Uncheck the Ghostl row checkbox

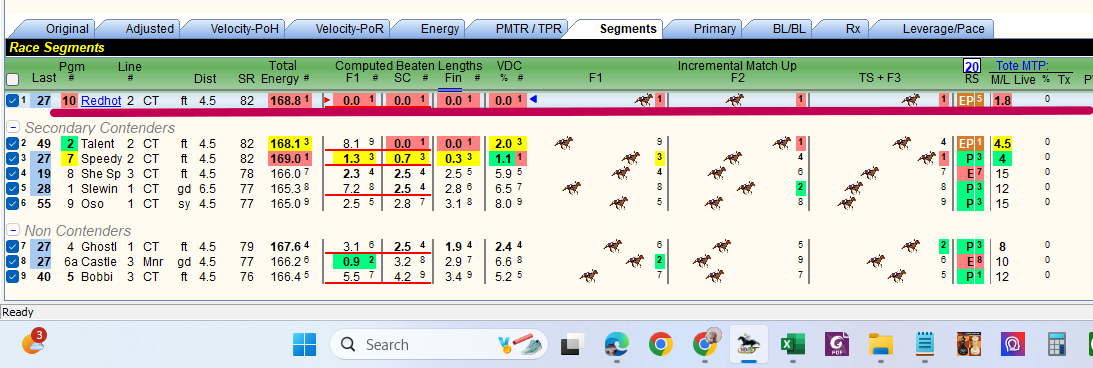pyautogui.click(x=12, y=246)
